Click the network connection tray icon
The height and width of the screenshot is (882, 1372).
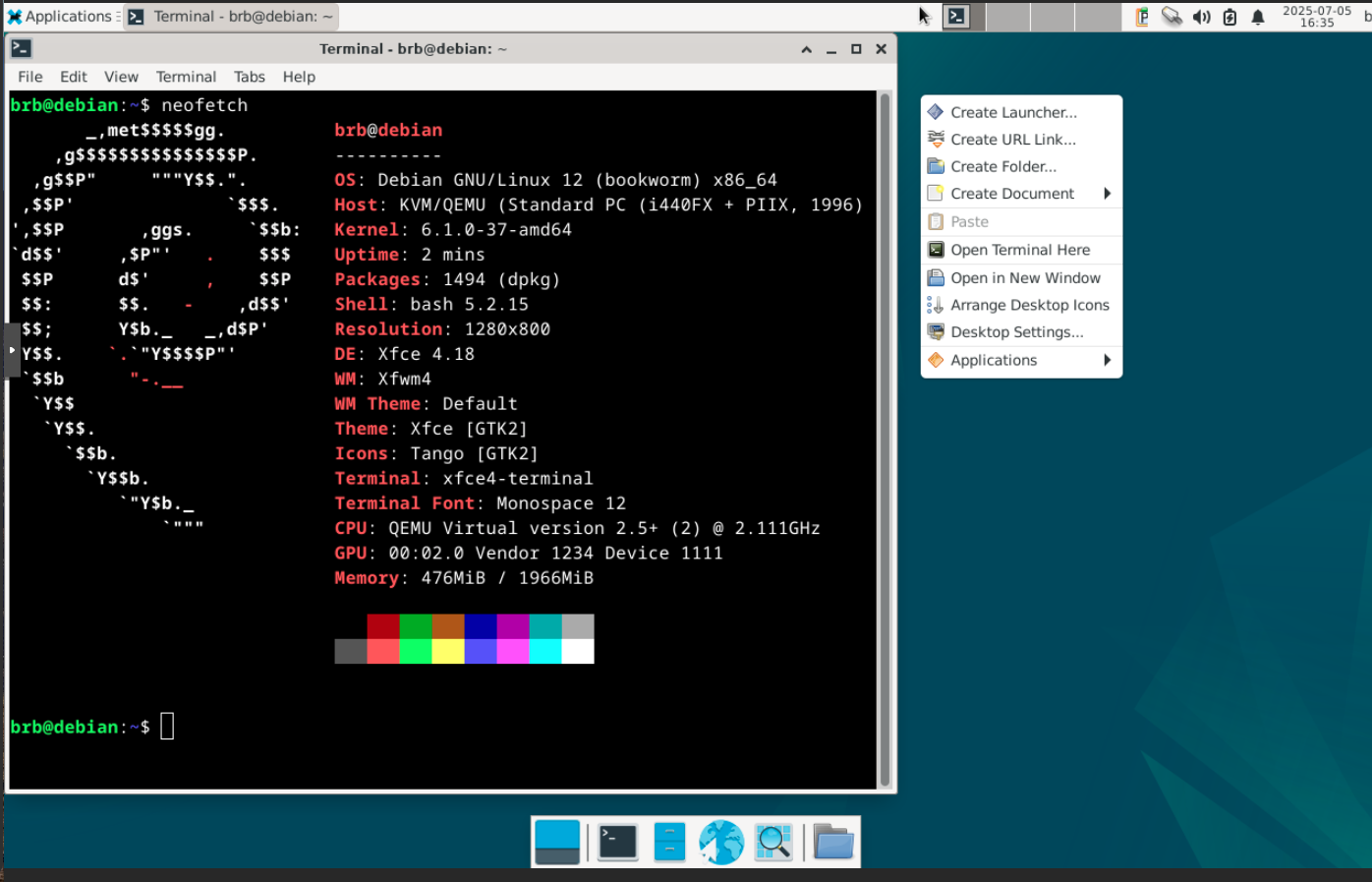(1172, 17)
